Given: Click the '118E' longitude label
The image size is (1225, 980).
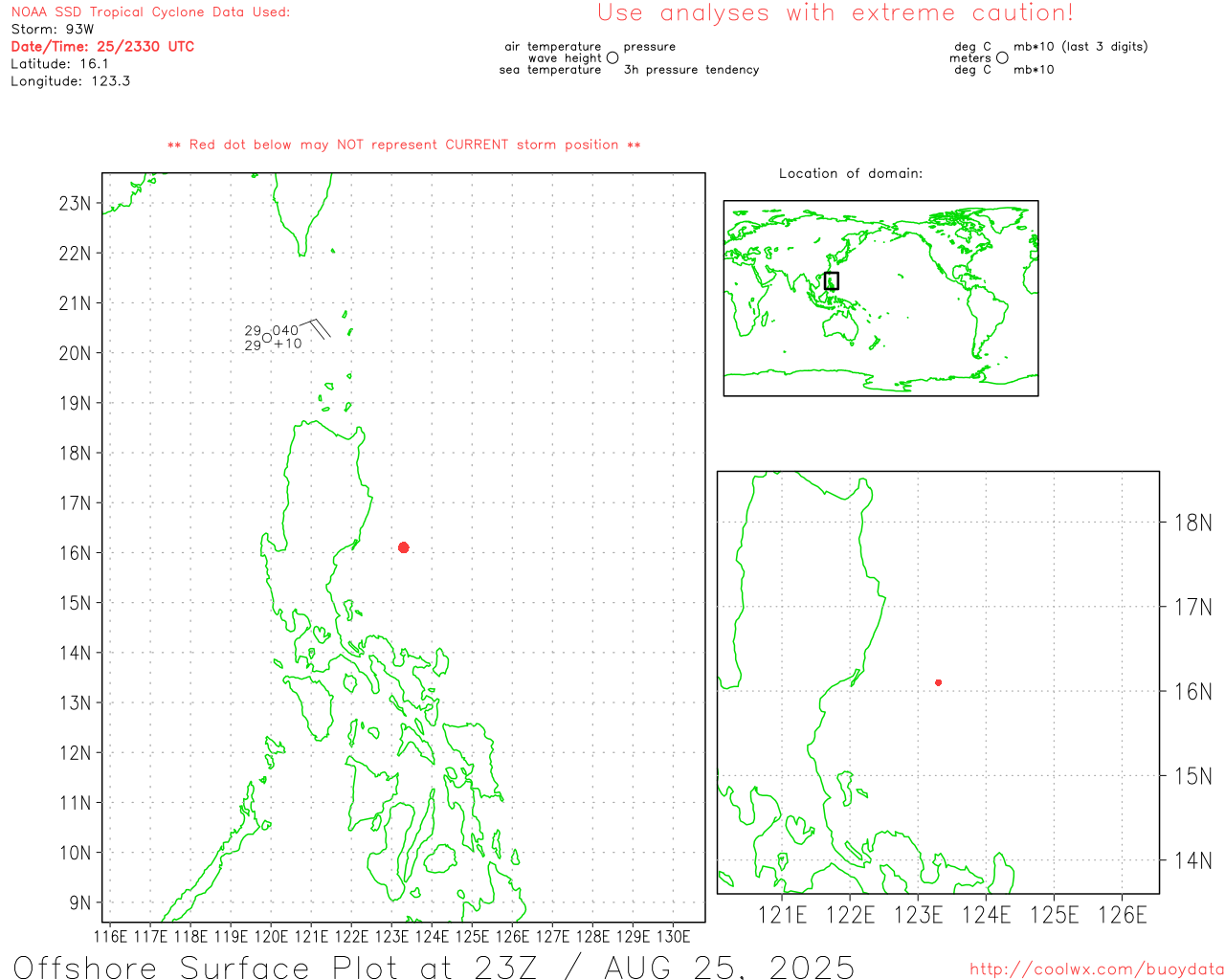Looking at the screenshot, I should [190, 936].
